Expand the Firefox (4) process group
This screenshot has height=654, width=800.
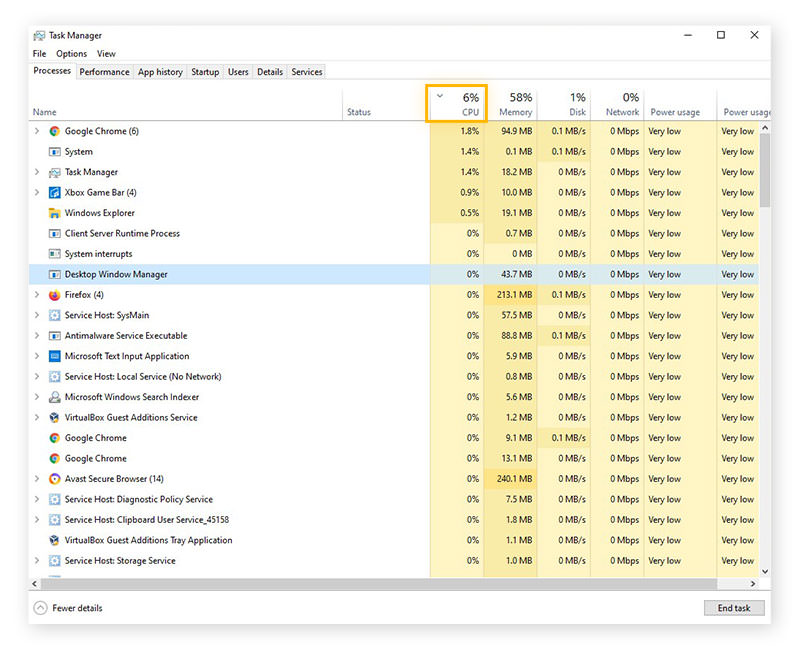click(x=37, y=294)
